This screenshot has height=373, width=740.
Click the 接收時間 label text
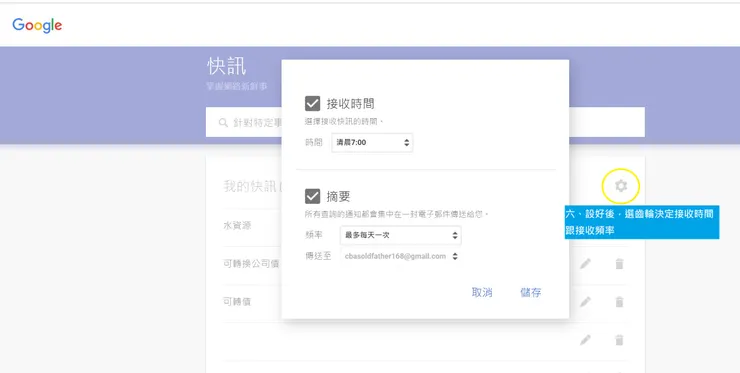(350, 103)
